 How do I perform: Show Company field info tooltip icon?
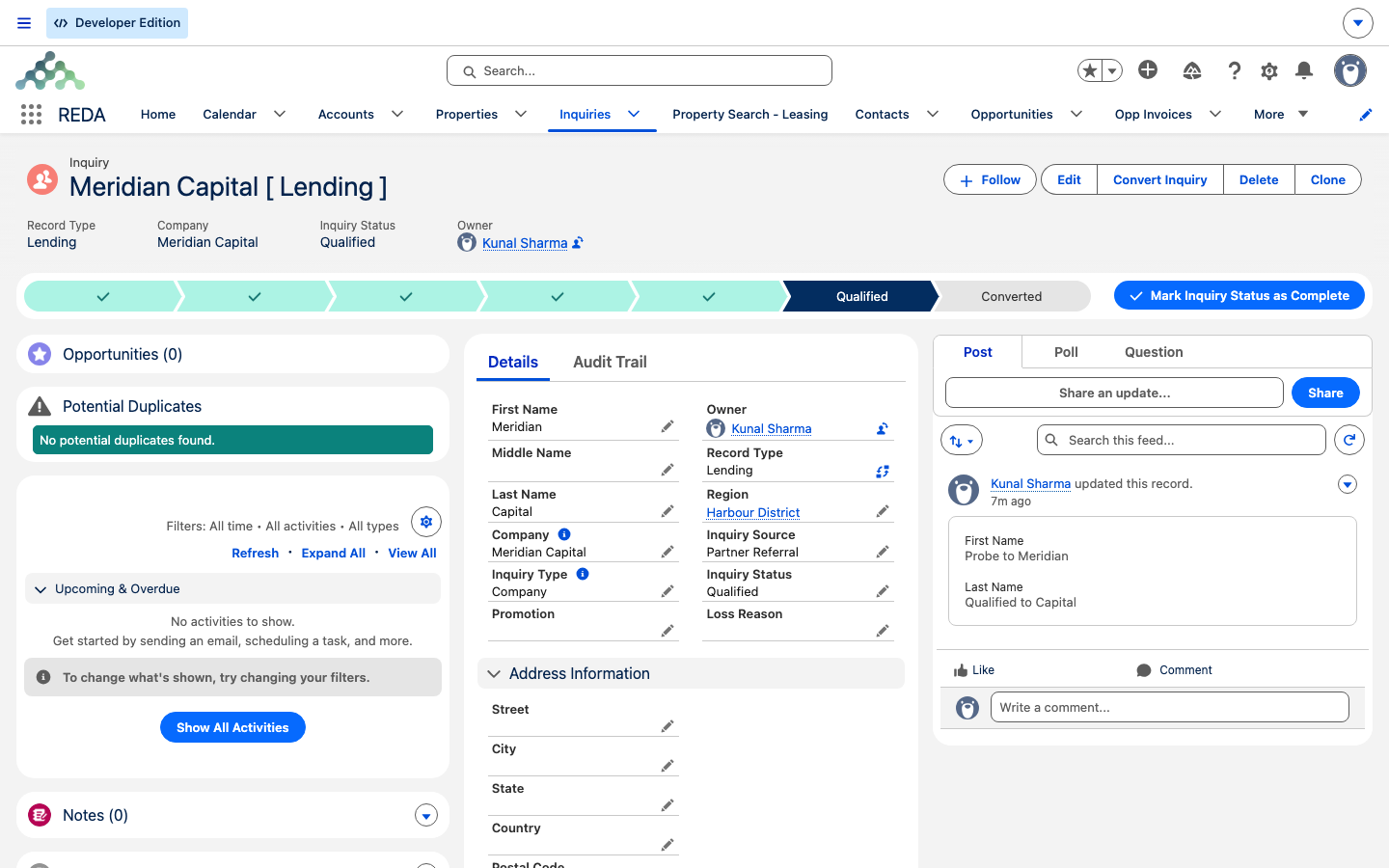coord(564,534)
